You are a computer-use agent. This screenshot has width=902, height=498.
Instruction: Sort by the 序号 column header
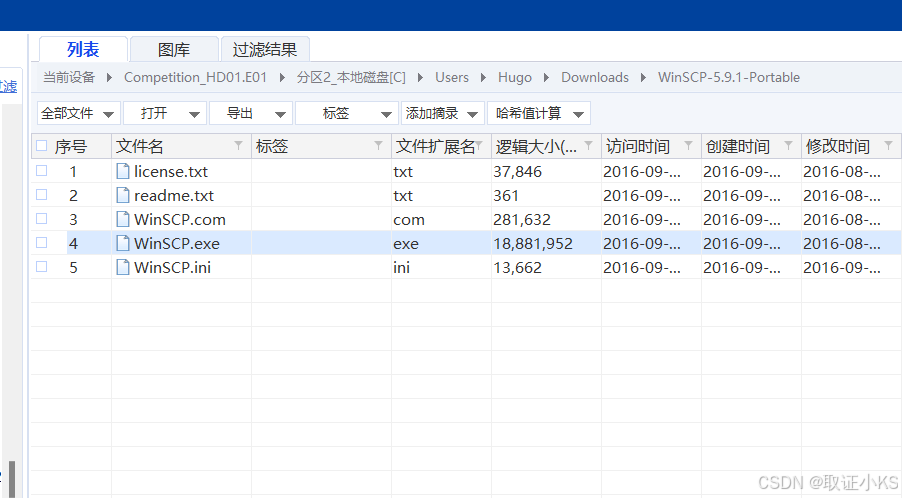(71, 146)
